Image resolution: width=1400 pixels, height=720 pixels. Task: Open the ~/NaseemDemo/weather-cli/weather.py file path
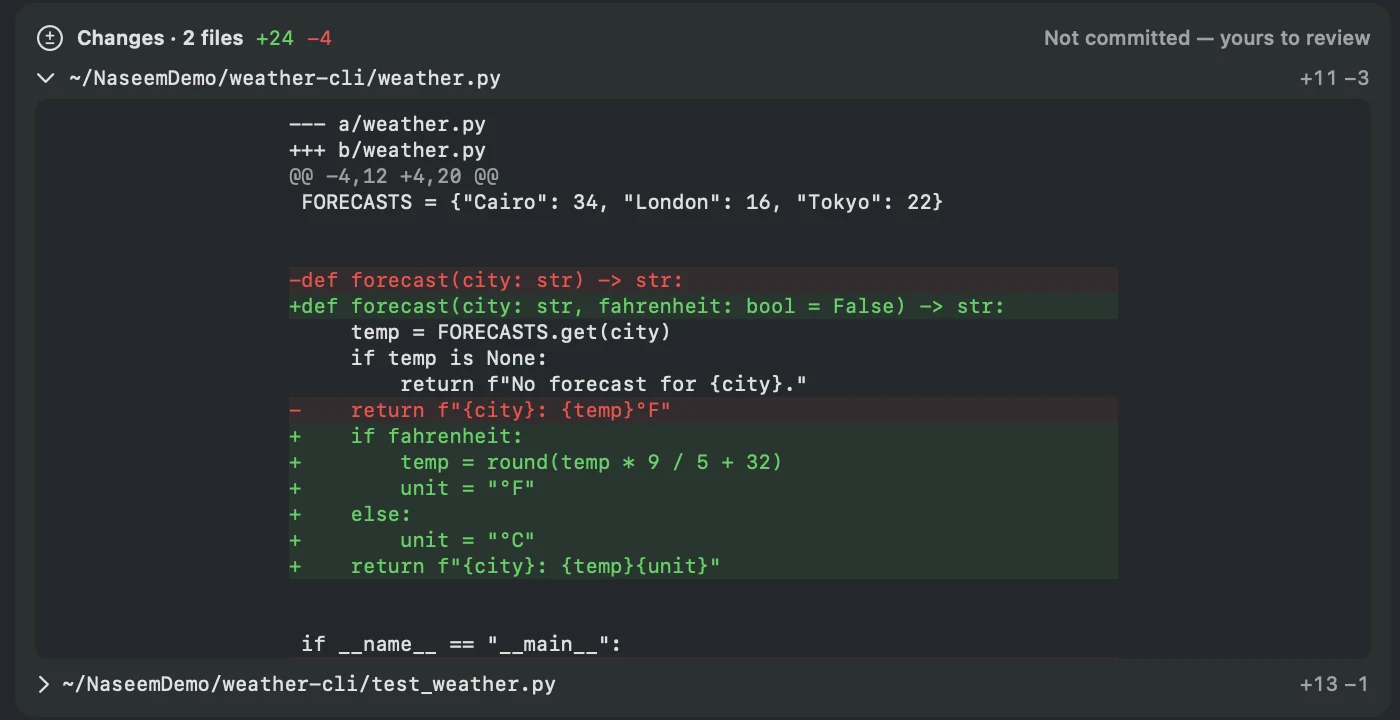click(x=285, y=78)
